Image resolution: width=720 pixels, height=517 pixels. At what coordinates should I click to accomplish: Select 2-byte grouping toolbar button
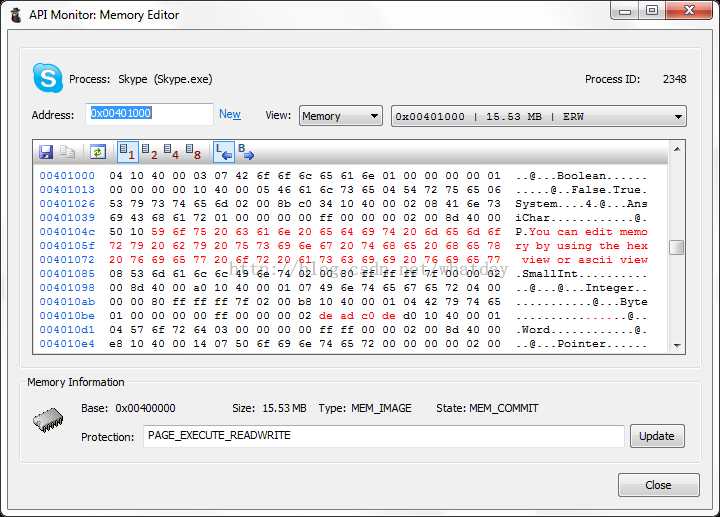point(150,152)
